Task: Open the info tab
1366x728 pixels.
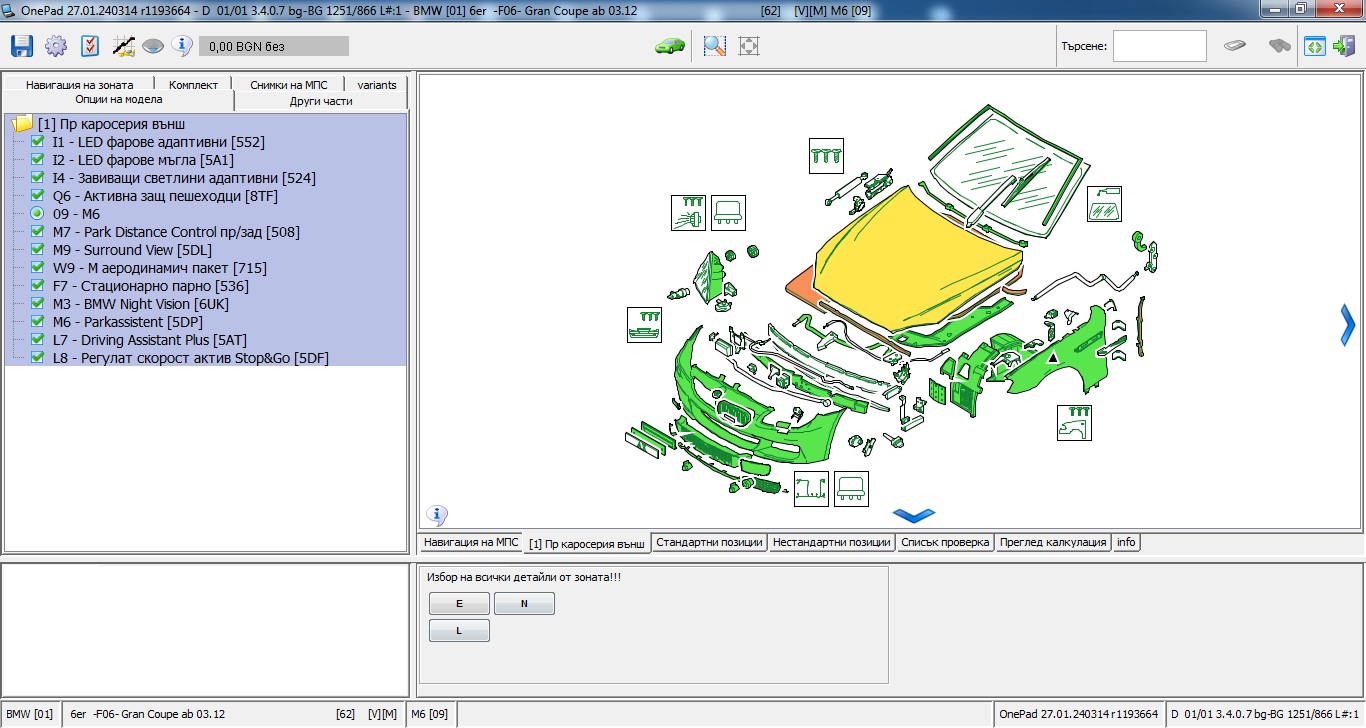Action: point(1126,542)
